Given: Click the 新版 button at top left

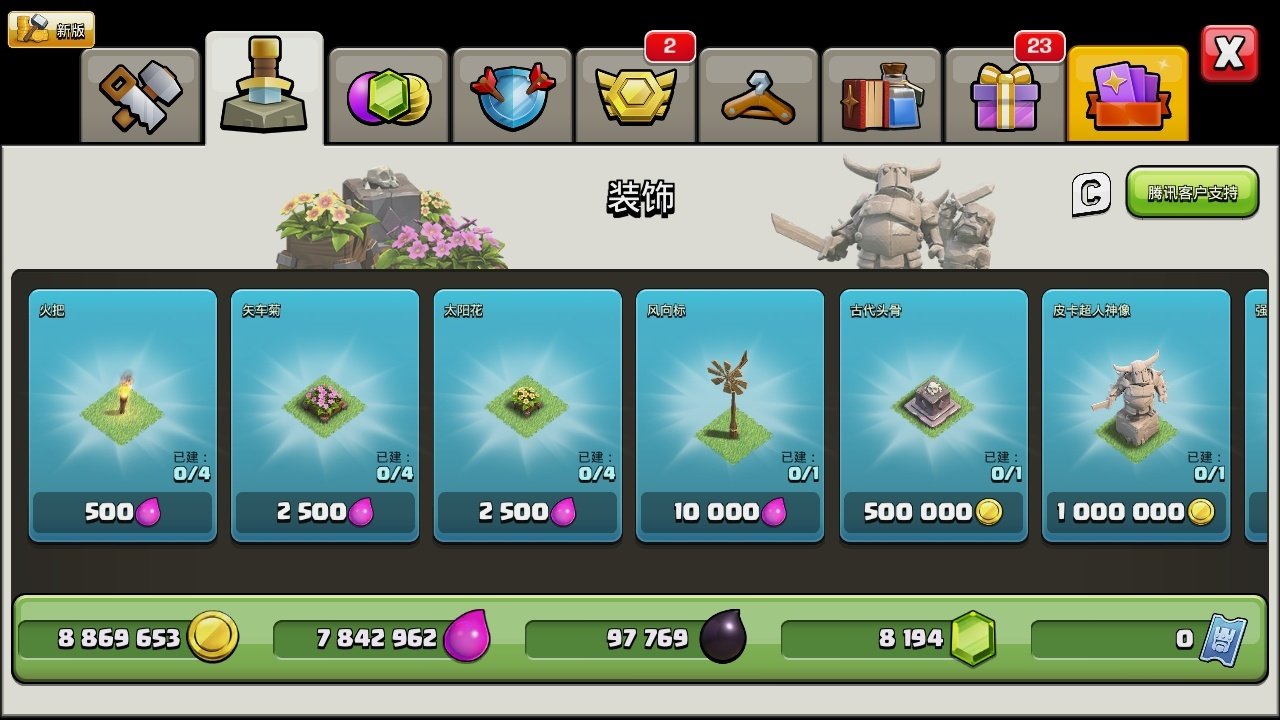Looking at the screenshot, I should pyautogui.click(x=51, y=29).
